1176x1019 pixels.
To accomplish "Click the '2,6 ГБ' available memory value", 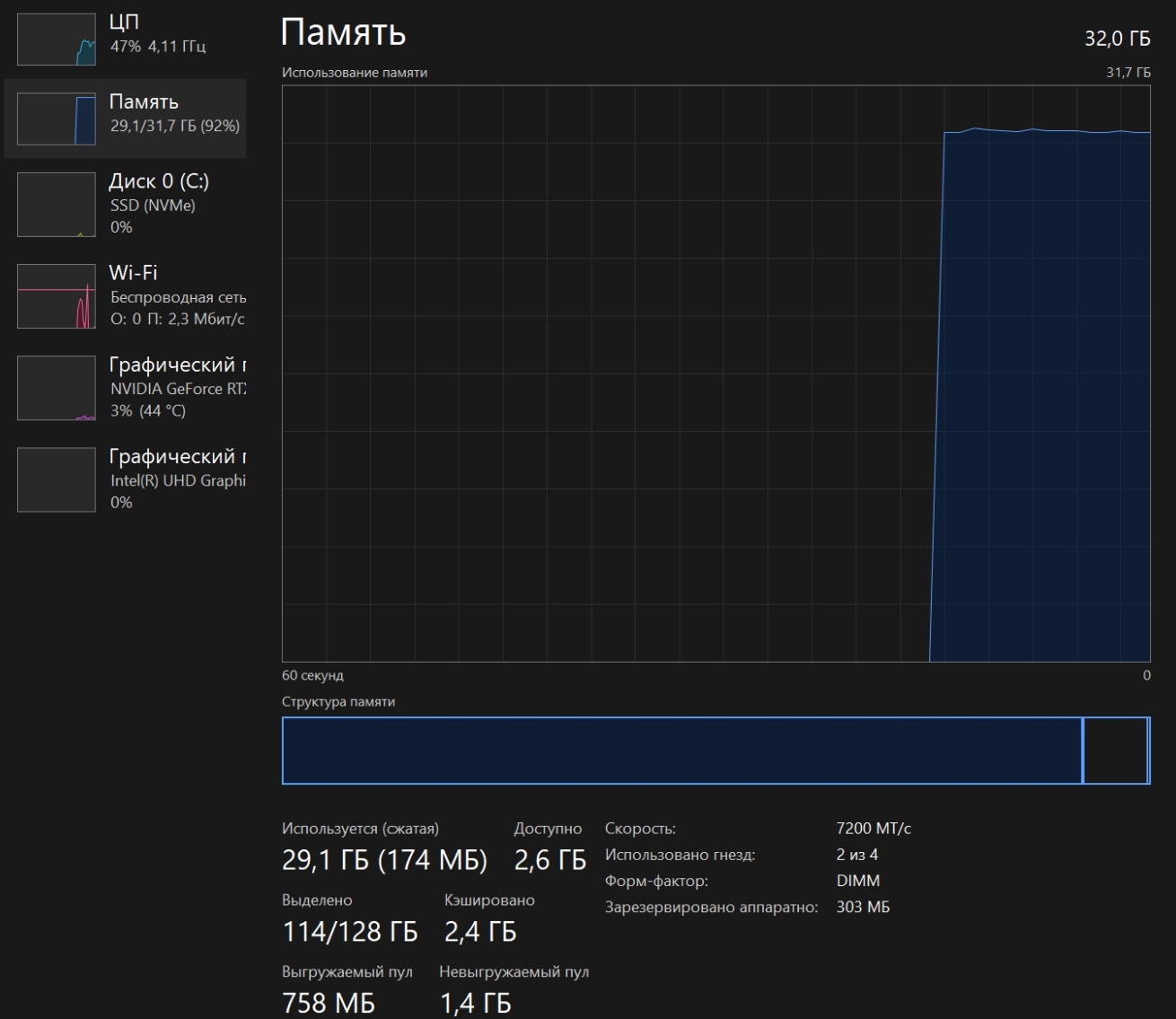I will [550, 860].
